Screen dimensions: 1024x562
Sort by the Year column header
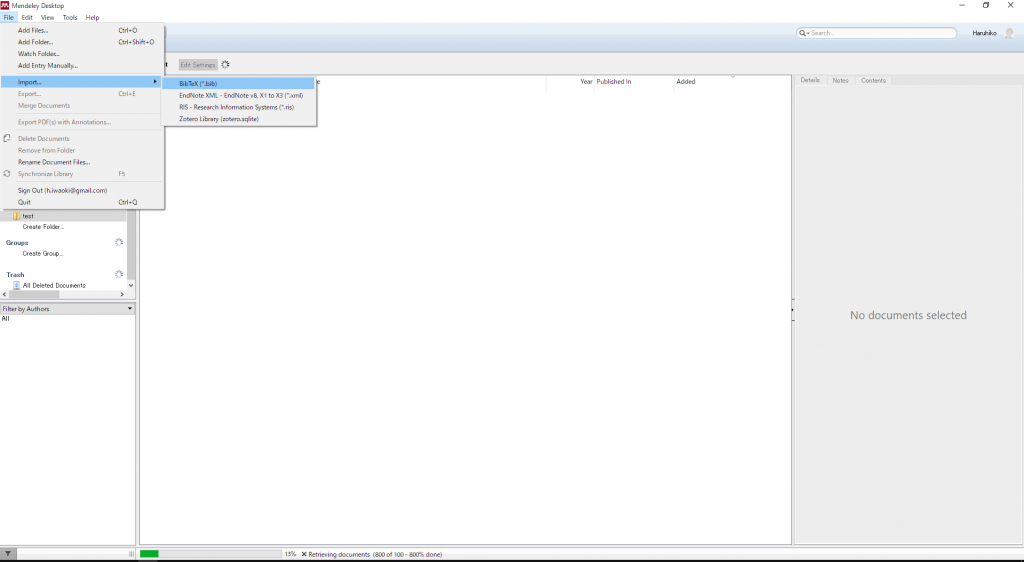point(586,82)
